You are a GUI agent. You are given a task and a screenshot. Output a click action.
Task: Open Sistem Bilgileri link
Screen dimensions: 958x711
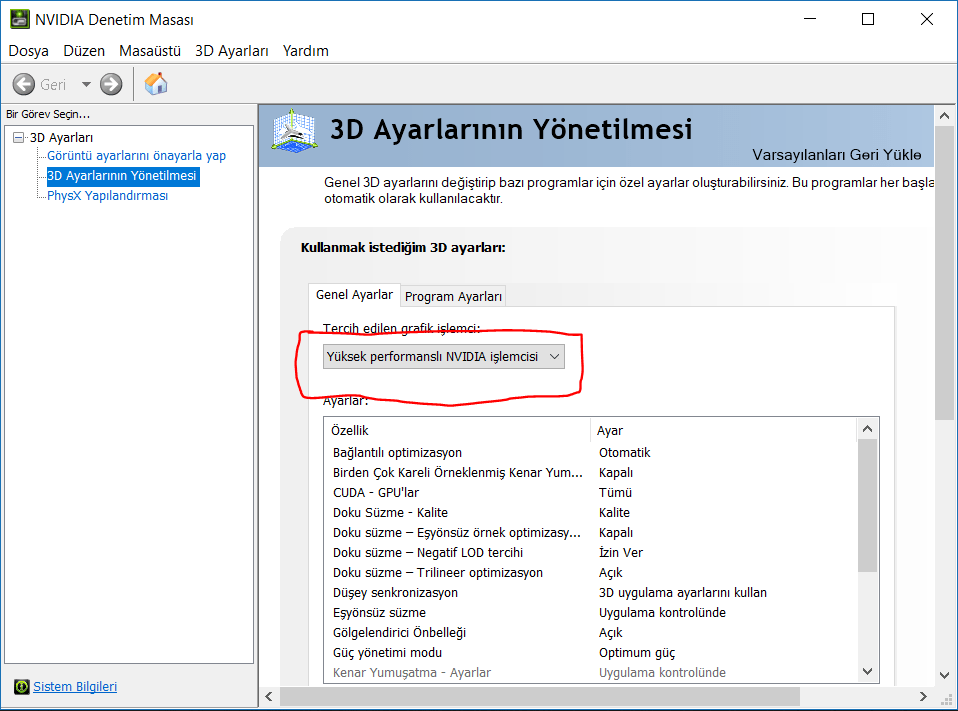tap(75, 687)
